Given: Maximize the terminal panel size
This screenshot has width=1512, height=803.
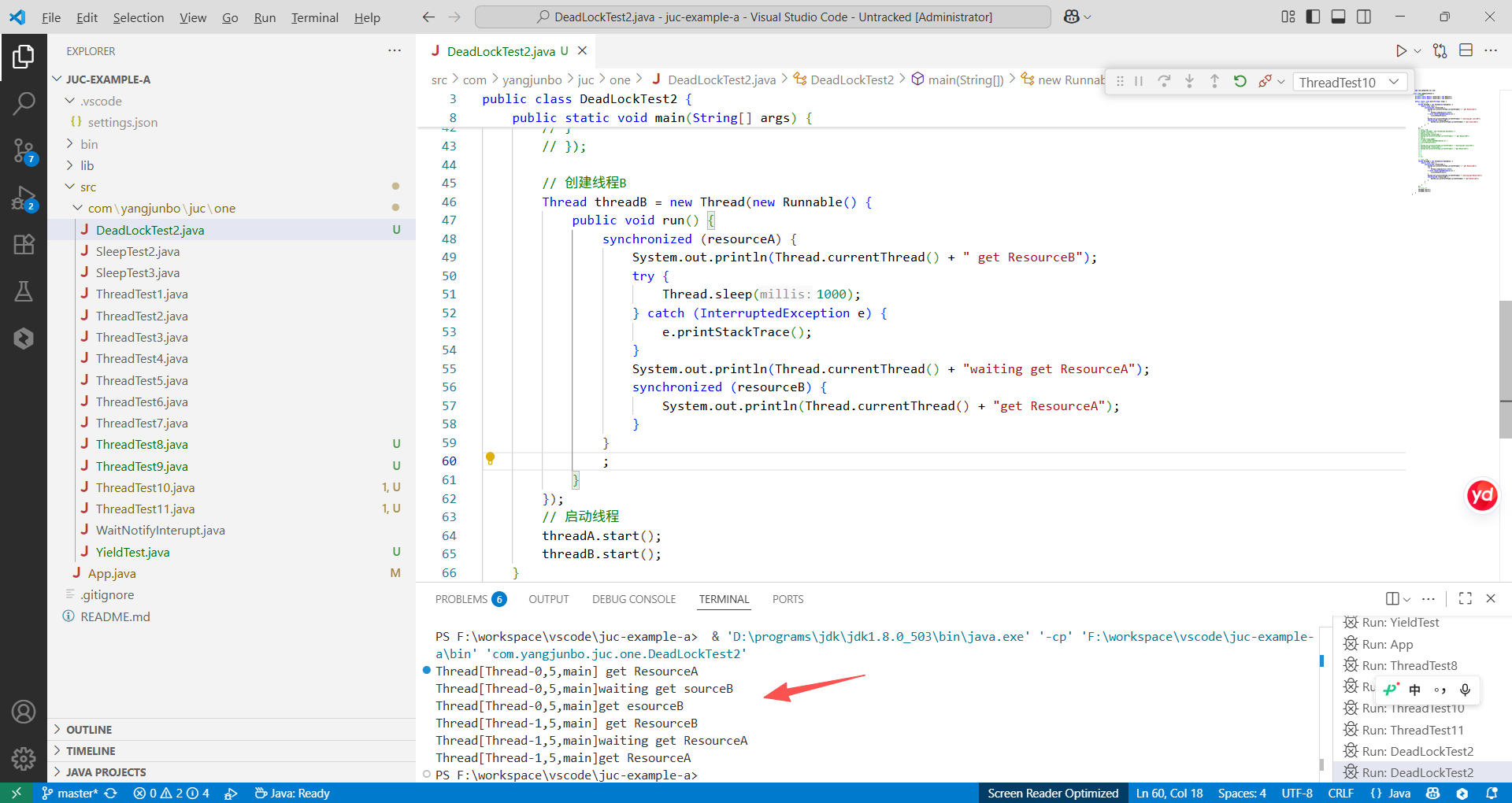Looking at the screenshot, I should click(x=1465, y=598).
